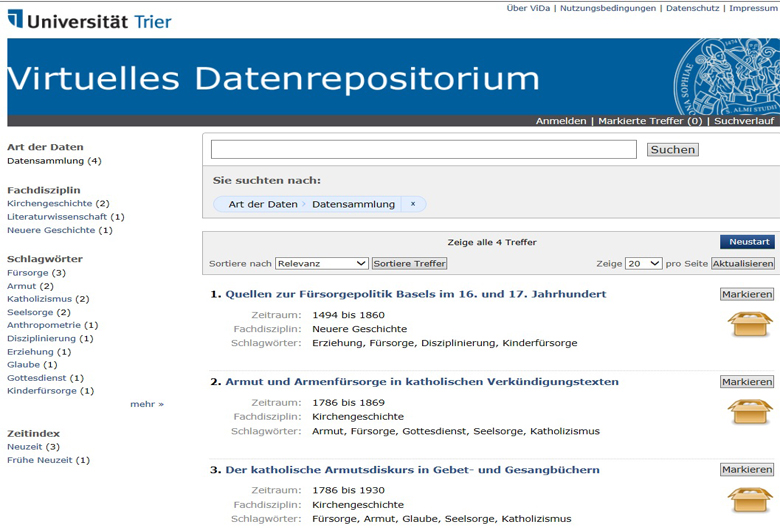Open the Datenschutz page
780x531 pixels.
[x=692, y=8]
